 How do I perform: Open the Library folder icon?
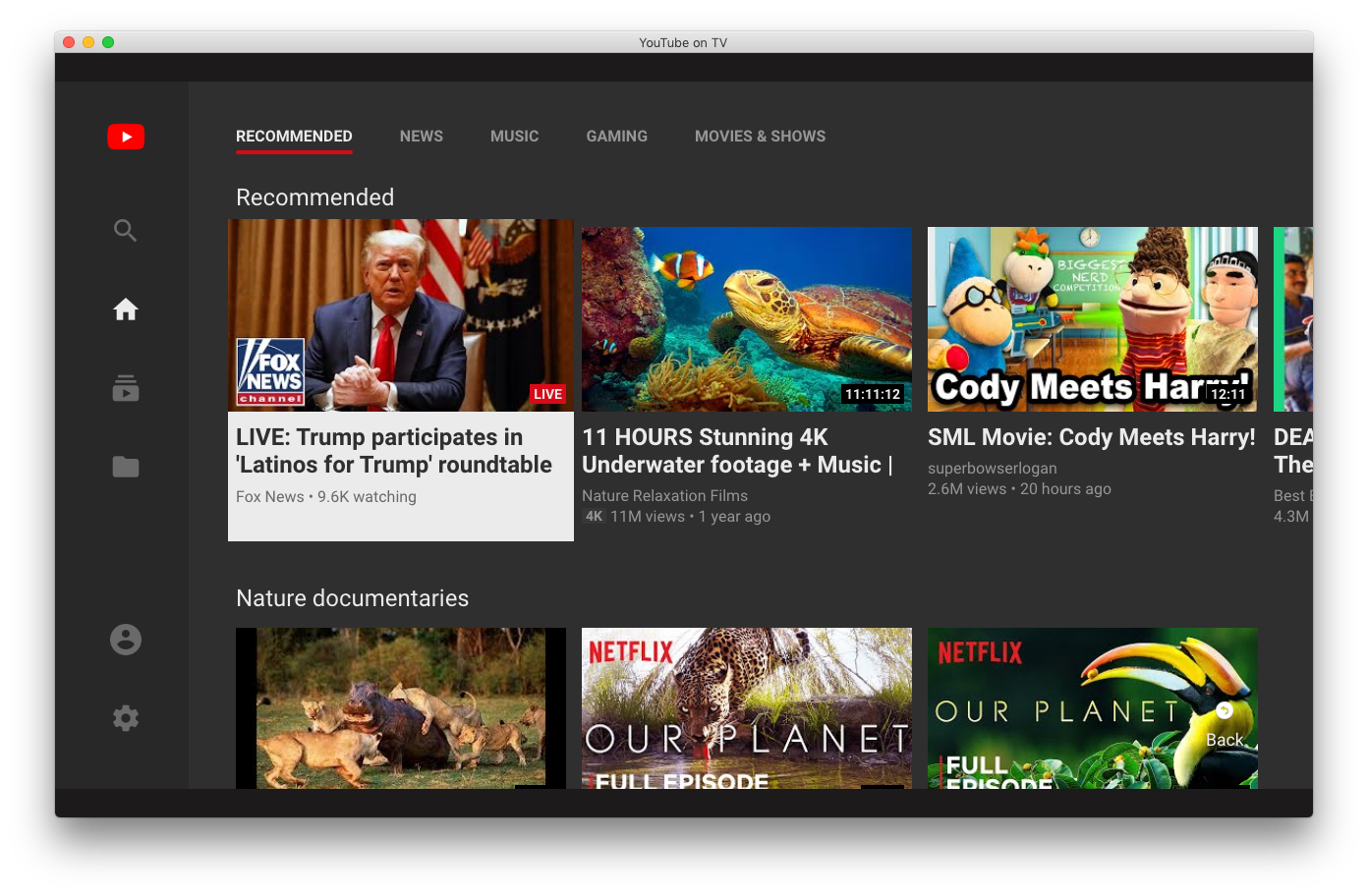[126, 467]
